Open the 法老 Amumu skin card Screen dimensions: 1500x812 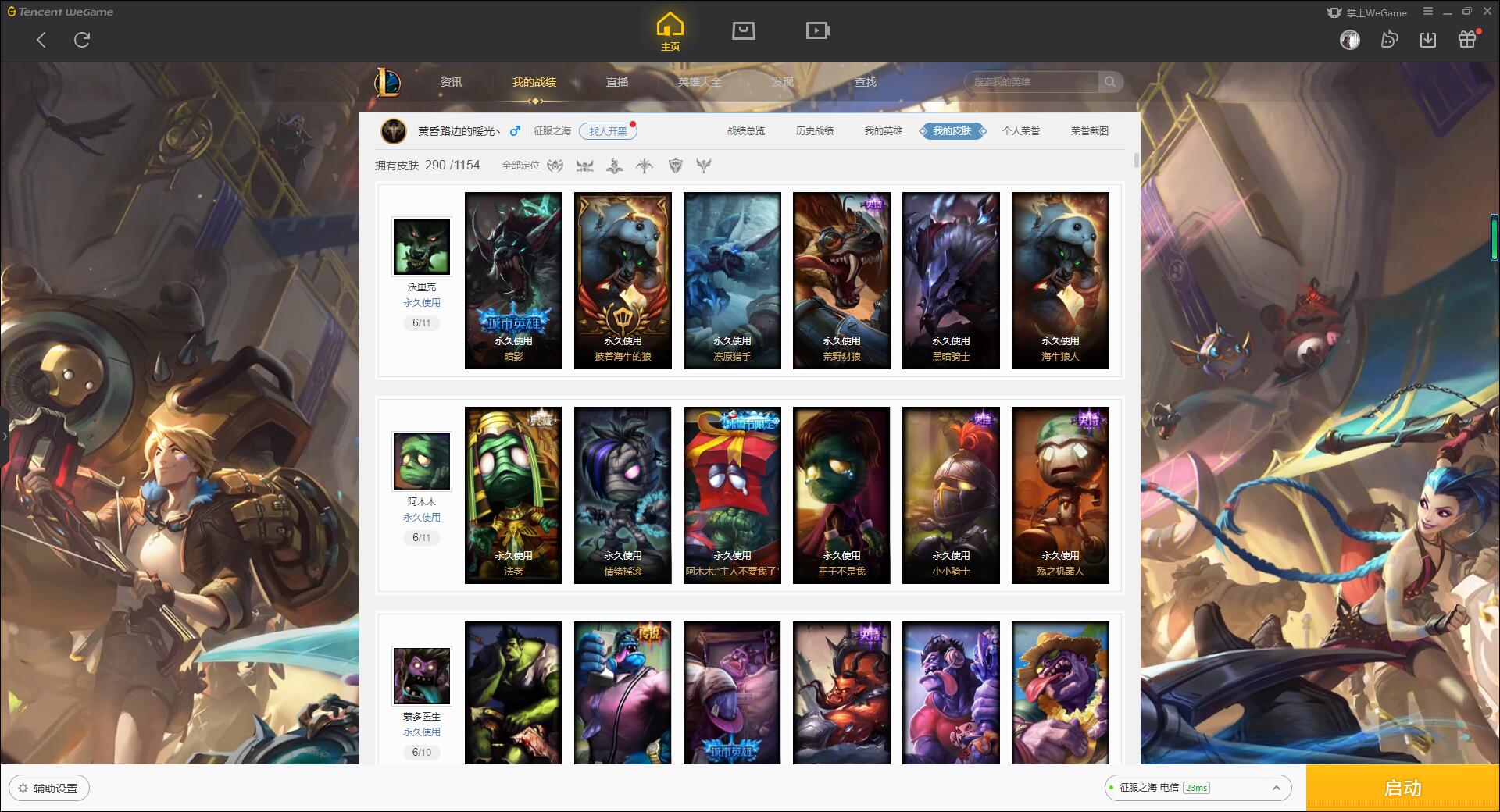[x=513, y=495]
